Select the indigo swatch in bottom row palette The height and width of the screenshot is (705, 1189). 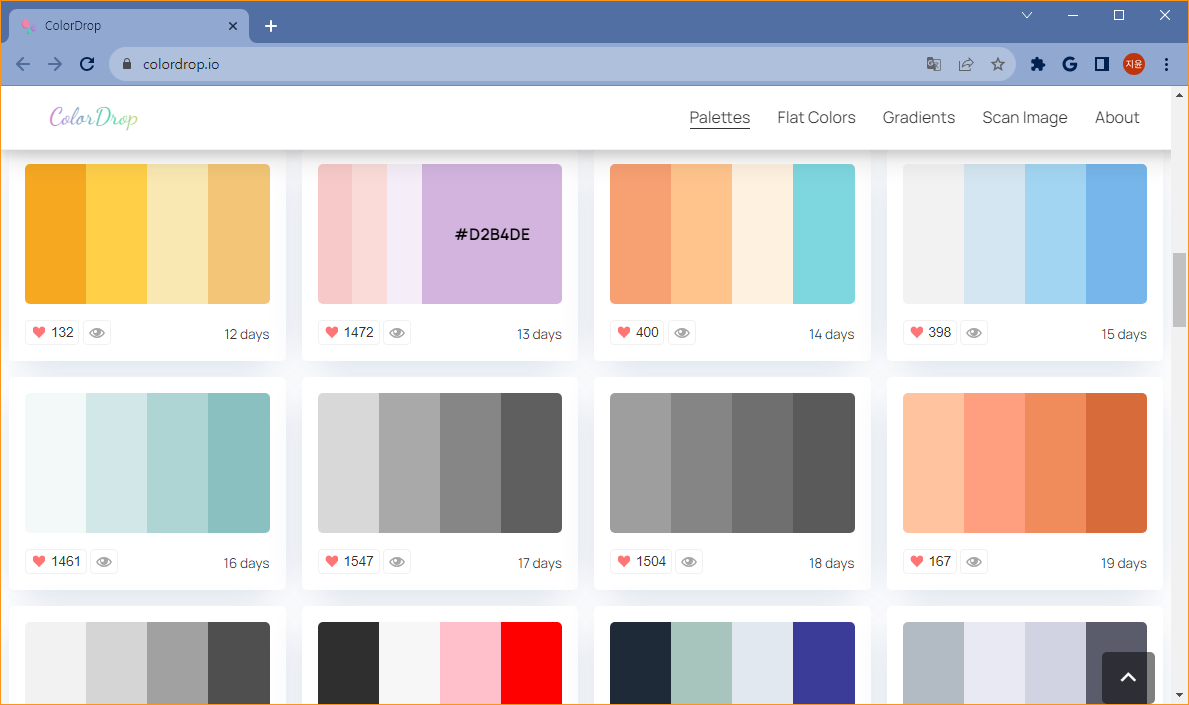[x=824, y=663]
